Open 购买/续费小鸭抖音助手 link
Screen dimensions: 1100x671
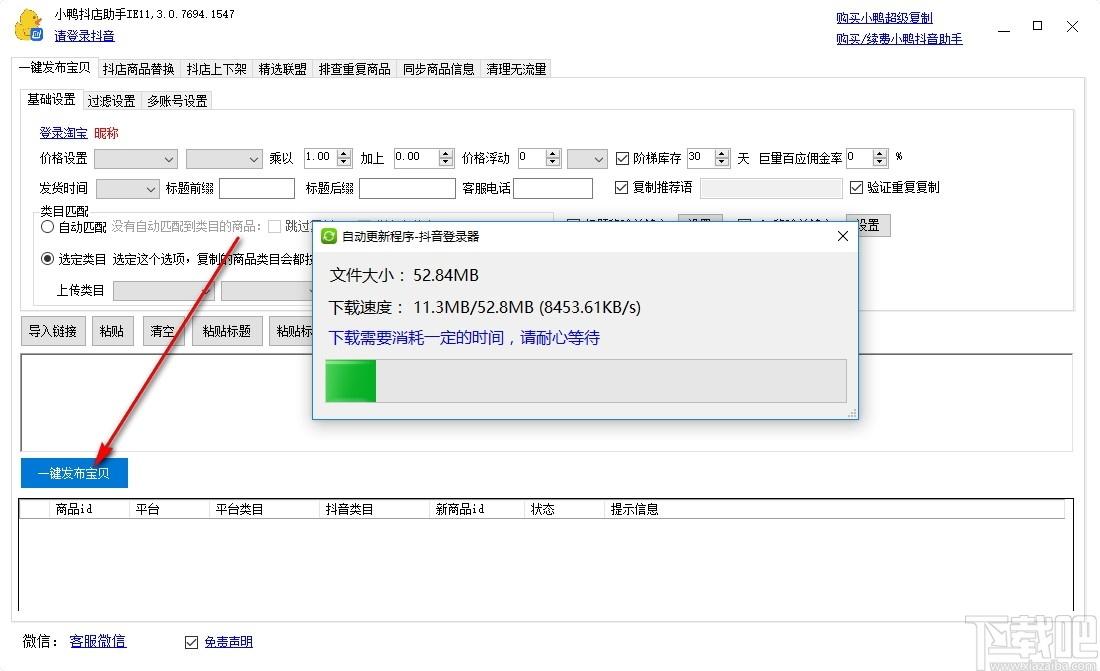[899, 39]
